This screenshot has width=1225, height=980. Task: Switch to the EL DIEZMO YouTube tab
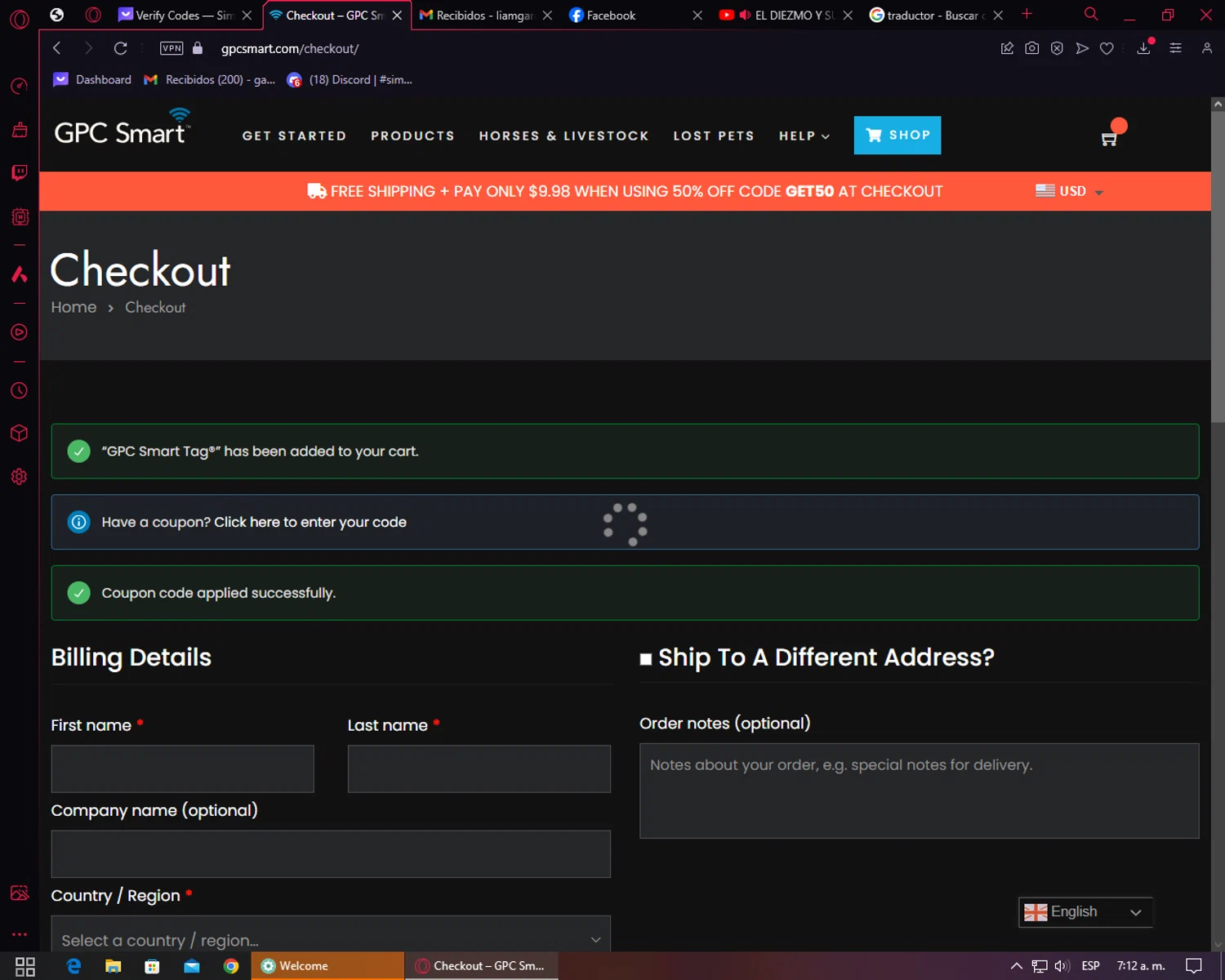pyautogui.click(x=786, y=15)
